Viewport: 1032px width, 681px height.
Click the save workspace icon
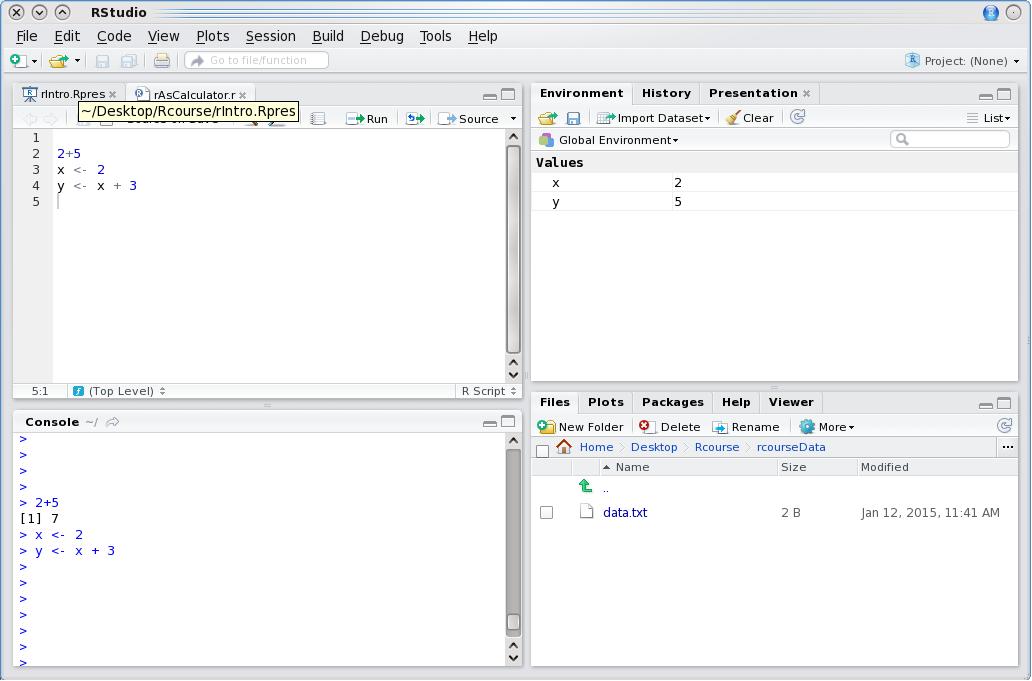pyautogui.click(x=573, y=118)
